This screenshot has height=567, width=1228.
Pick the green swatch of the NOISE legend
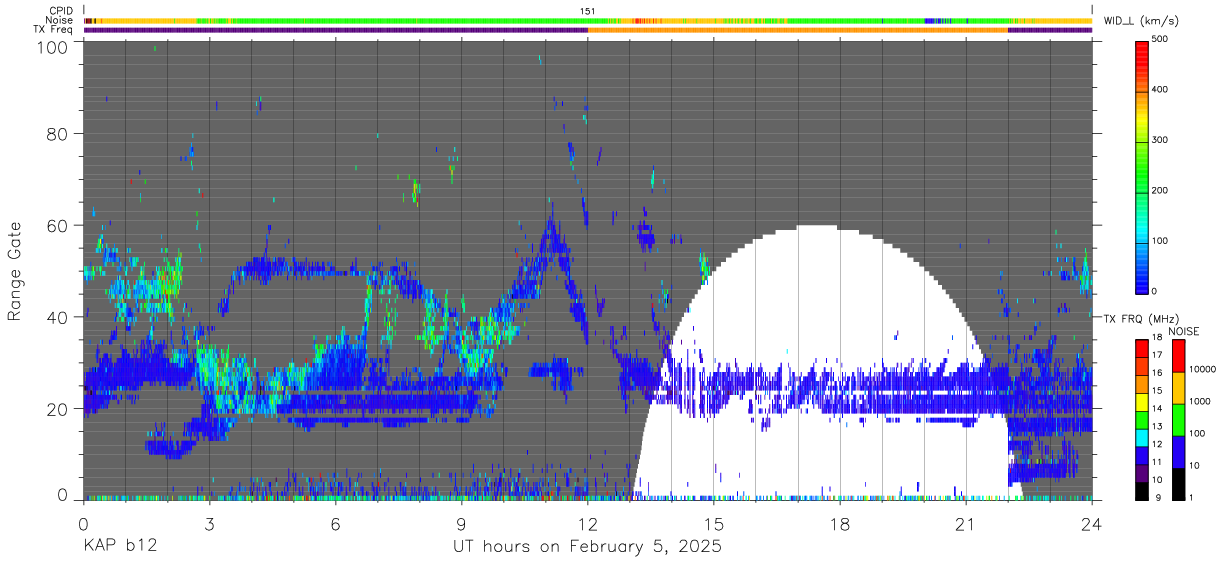1179,419
